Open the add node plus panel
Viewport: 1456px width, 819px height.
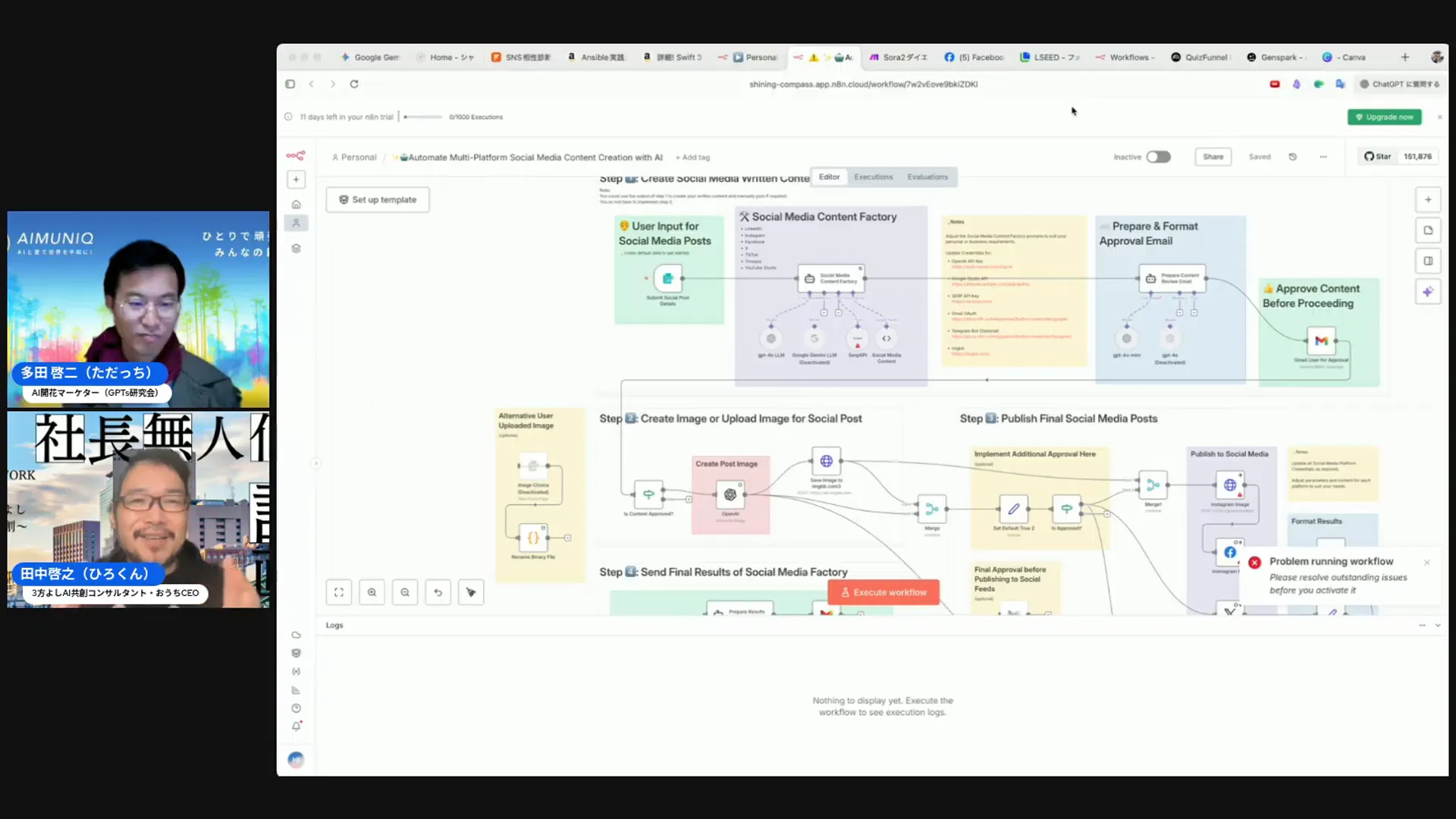(x=1428, y=200)
